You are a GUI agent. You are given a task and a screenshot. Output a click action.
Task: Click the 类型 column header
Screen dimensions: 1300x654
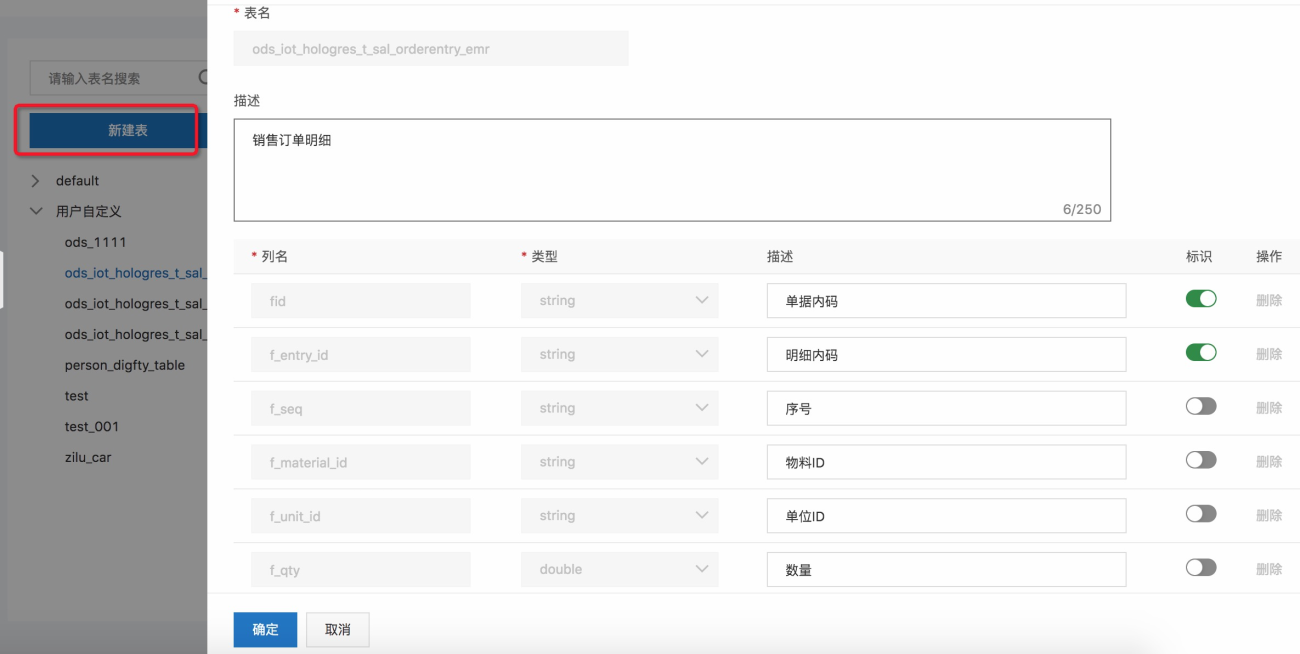click(x=544, y=256)
